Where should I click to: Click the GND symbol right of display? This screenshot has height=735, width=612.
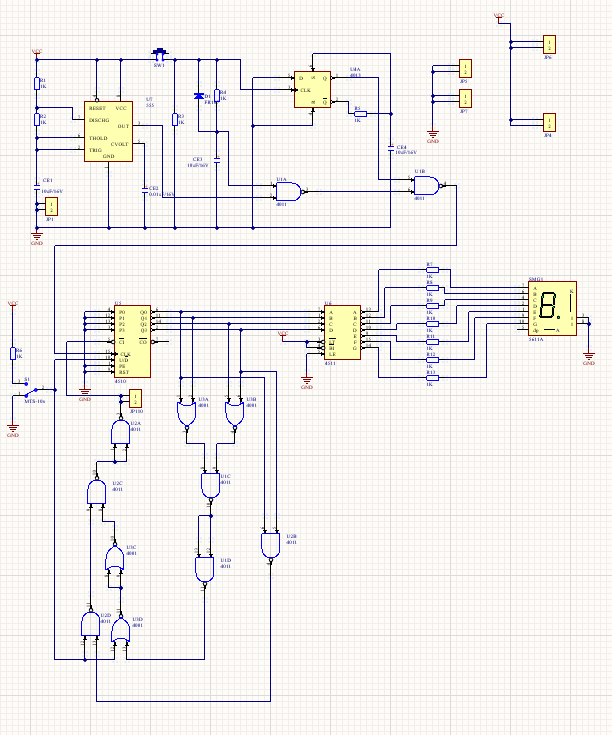coord(589,359)
